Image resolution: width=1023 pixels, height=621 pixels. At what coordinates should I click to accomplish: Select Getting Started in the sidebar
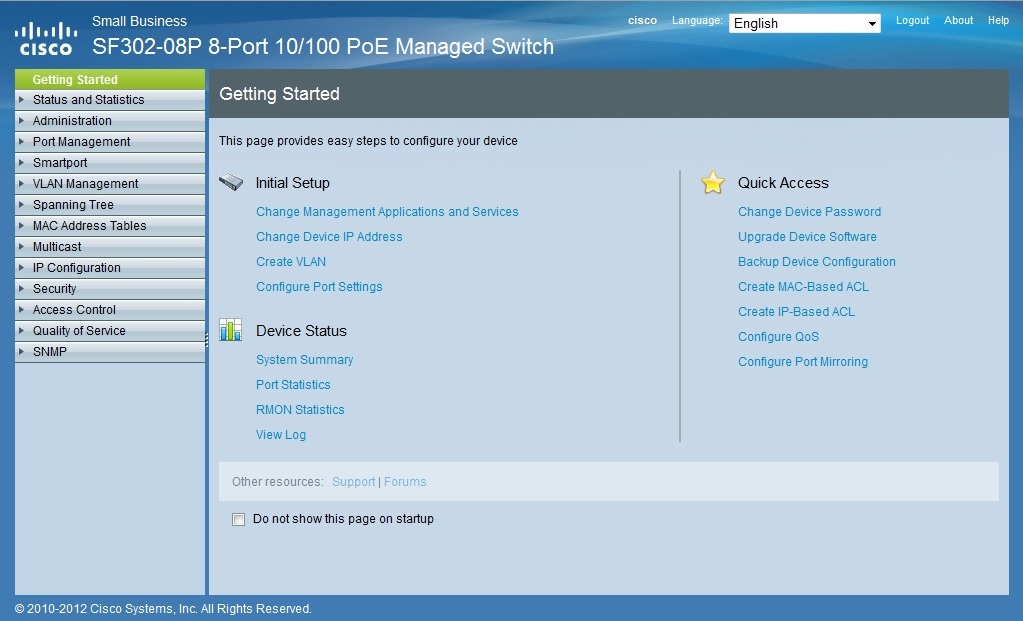(x=75, y=80)
